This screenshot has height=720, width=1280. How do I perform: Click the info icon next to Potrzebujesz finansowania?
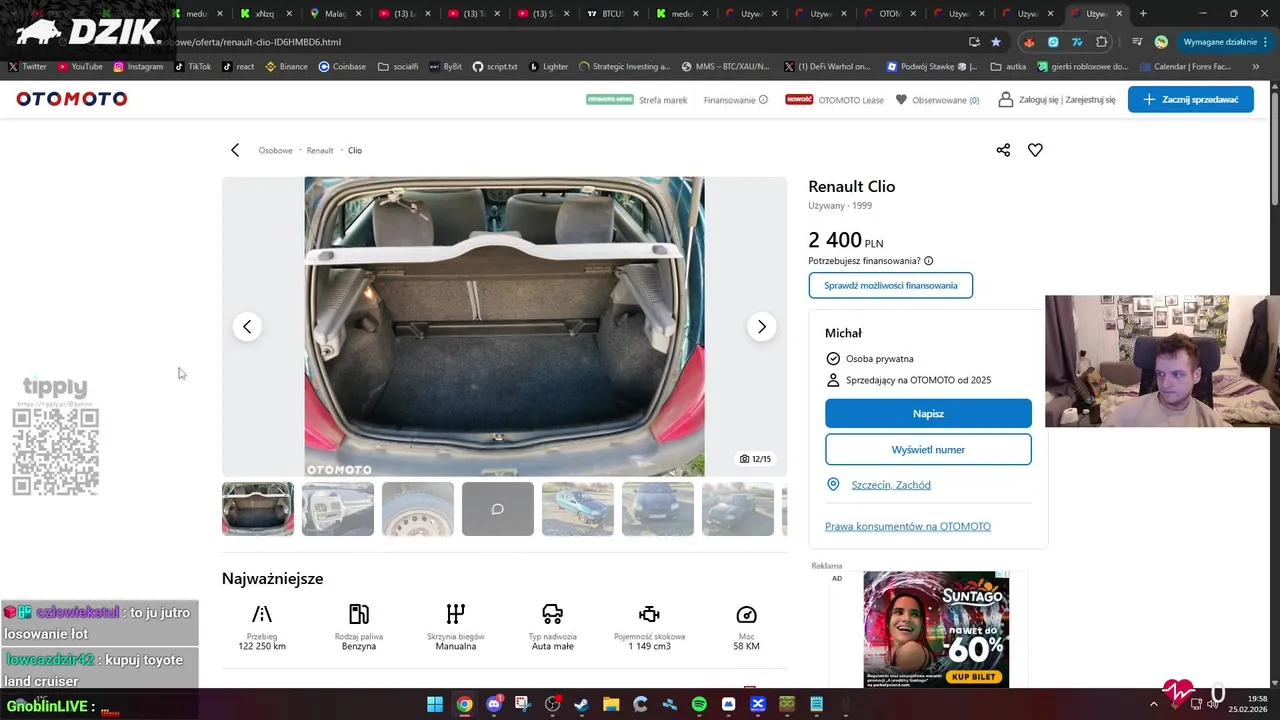pos(929,261)
